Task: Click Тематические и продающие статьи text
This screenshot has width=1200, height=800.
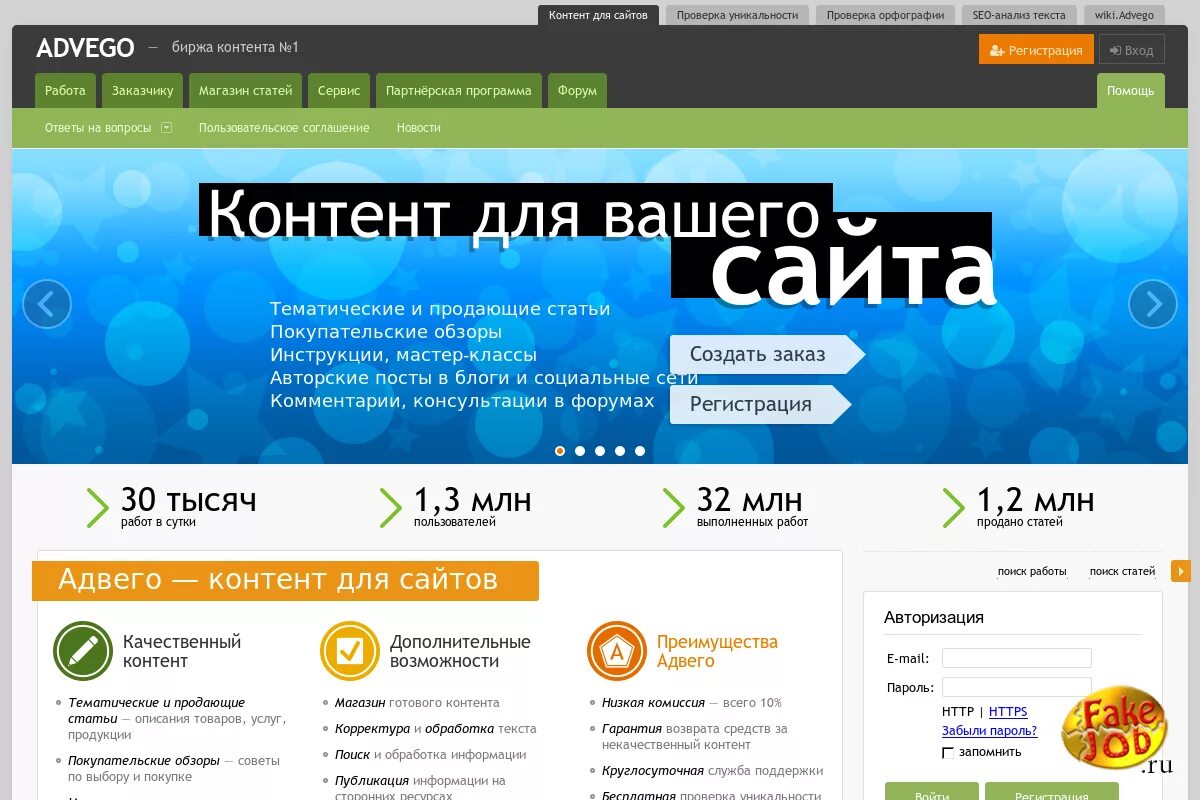Action: [156, 711]
